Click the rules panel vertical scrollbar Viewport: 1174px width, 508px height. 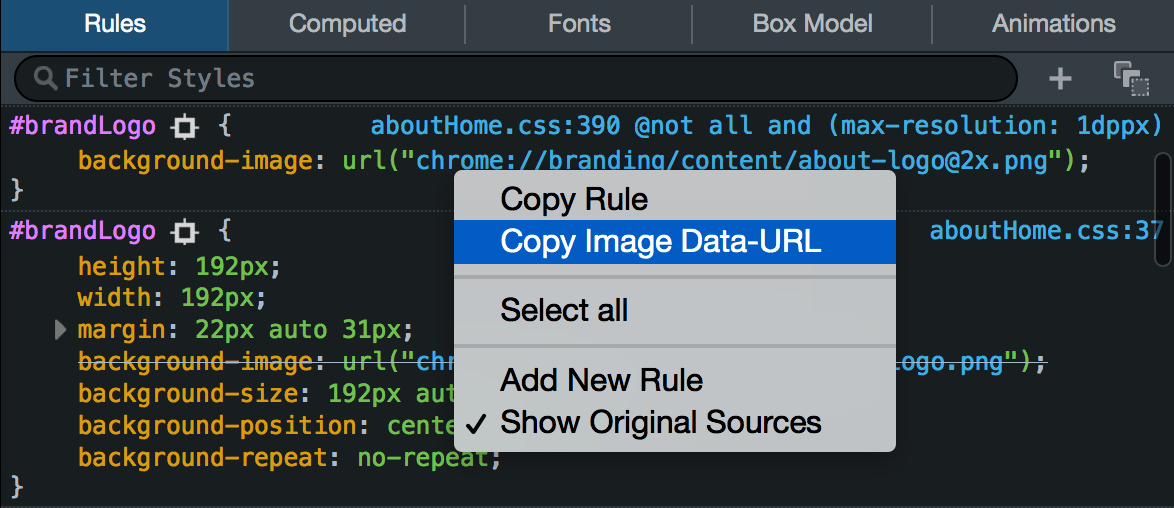point(1161,210)
